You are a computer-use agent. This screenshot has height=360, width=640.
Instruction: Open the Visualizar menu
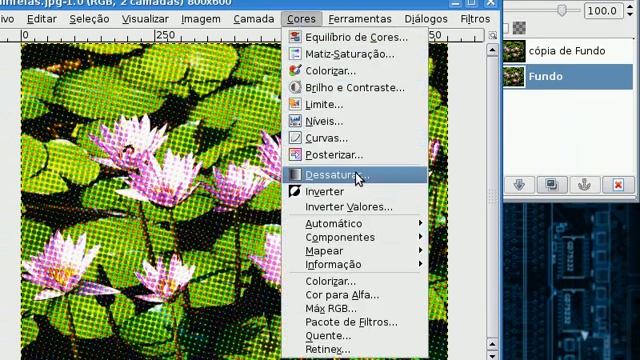(x=145, y=19)
